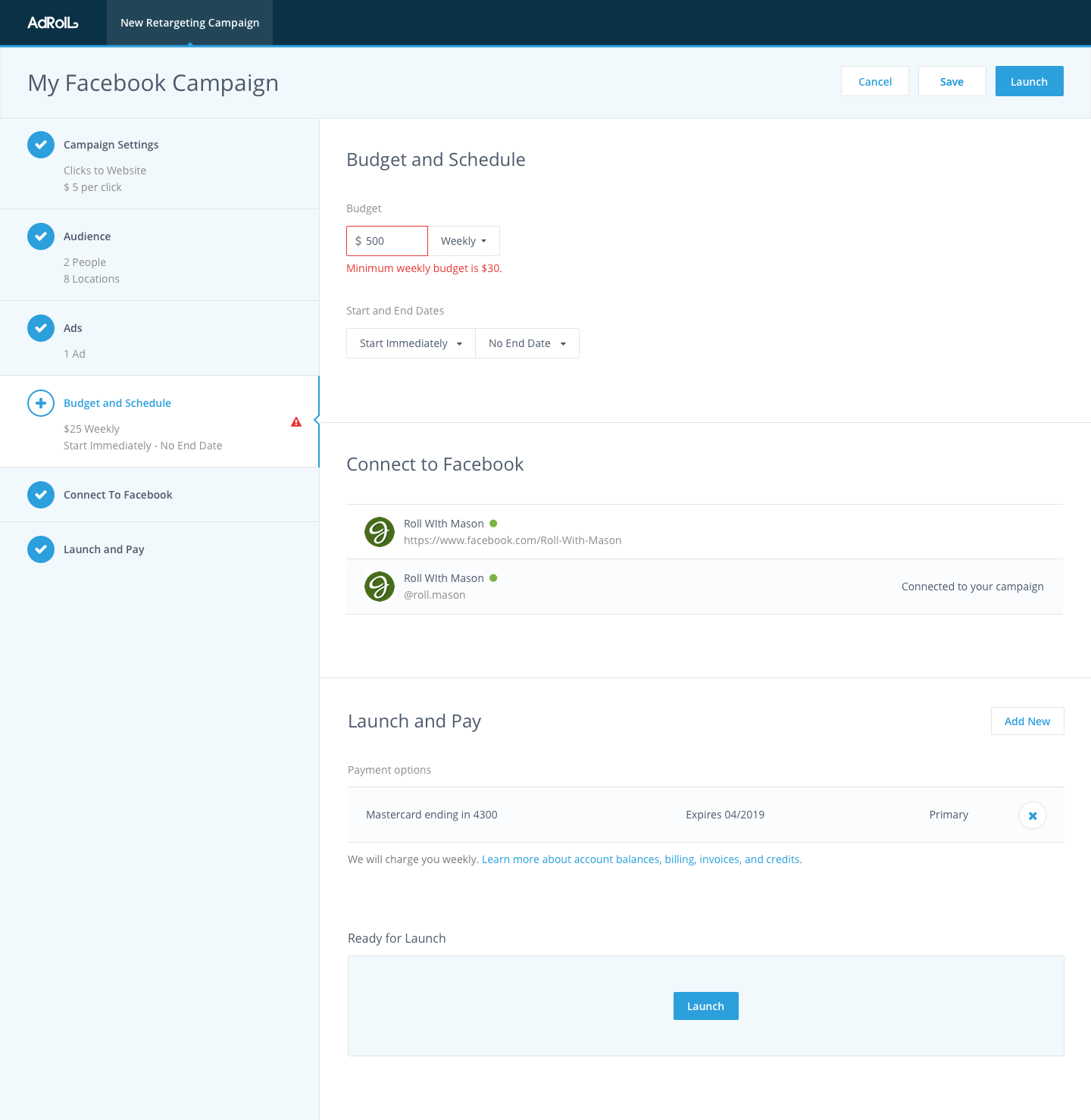1091x1120 pixels.
Task: Open the Weekly budget period dropdown
Action: click(464, 241)
